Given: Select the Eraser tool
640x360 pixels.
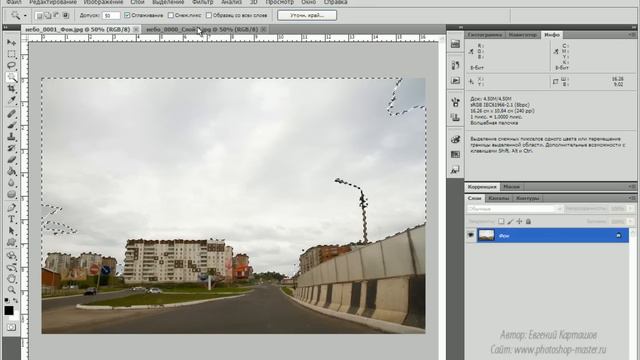Looking at the screenshot, I should click(11, 160).
